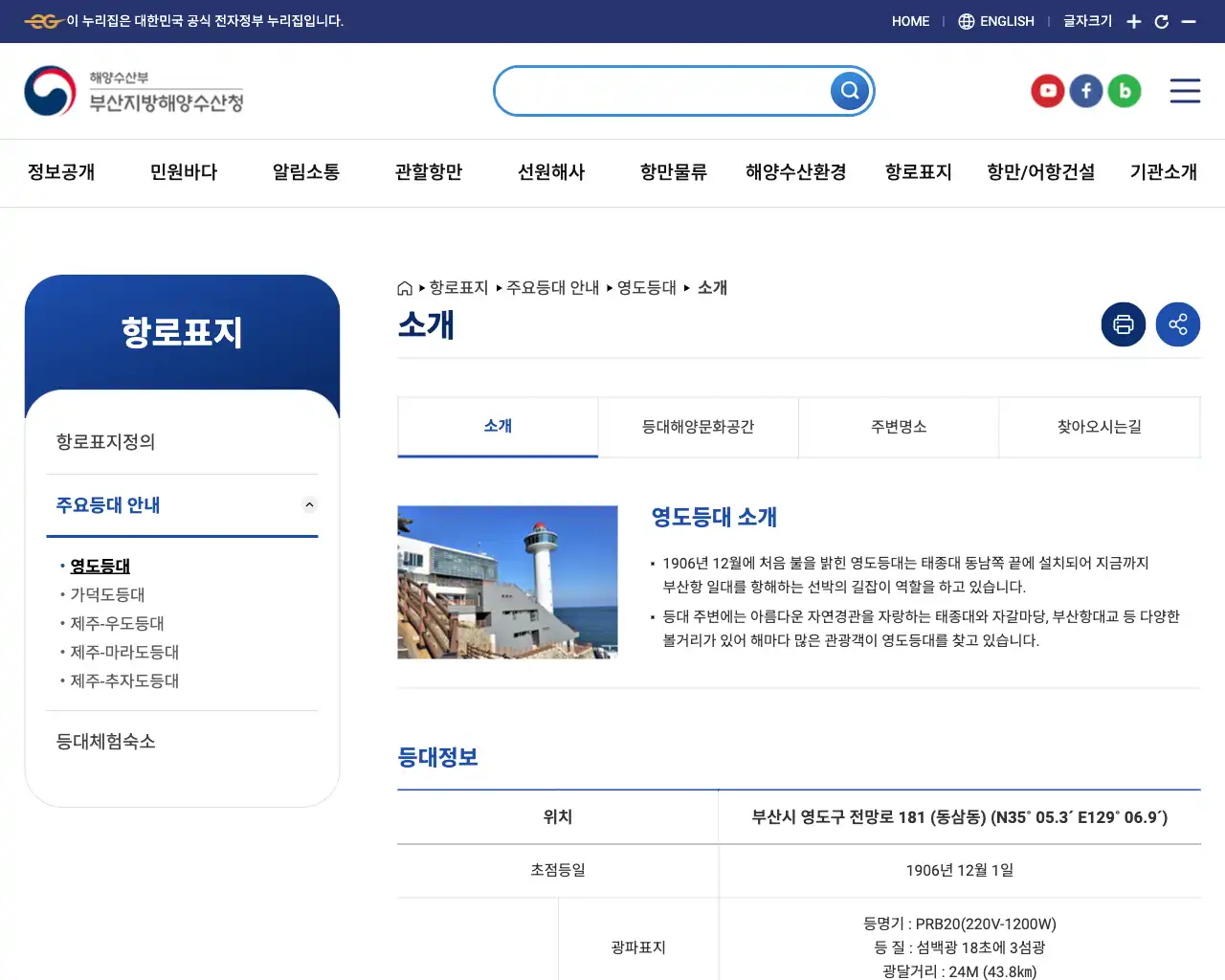Click the address cell 부산시 영도구 전망로 181
The height and width of the screenshot is (980, 1225).
(x=960, y=817)
